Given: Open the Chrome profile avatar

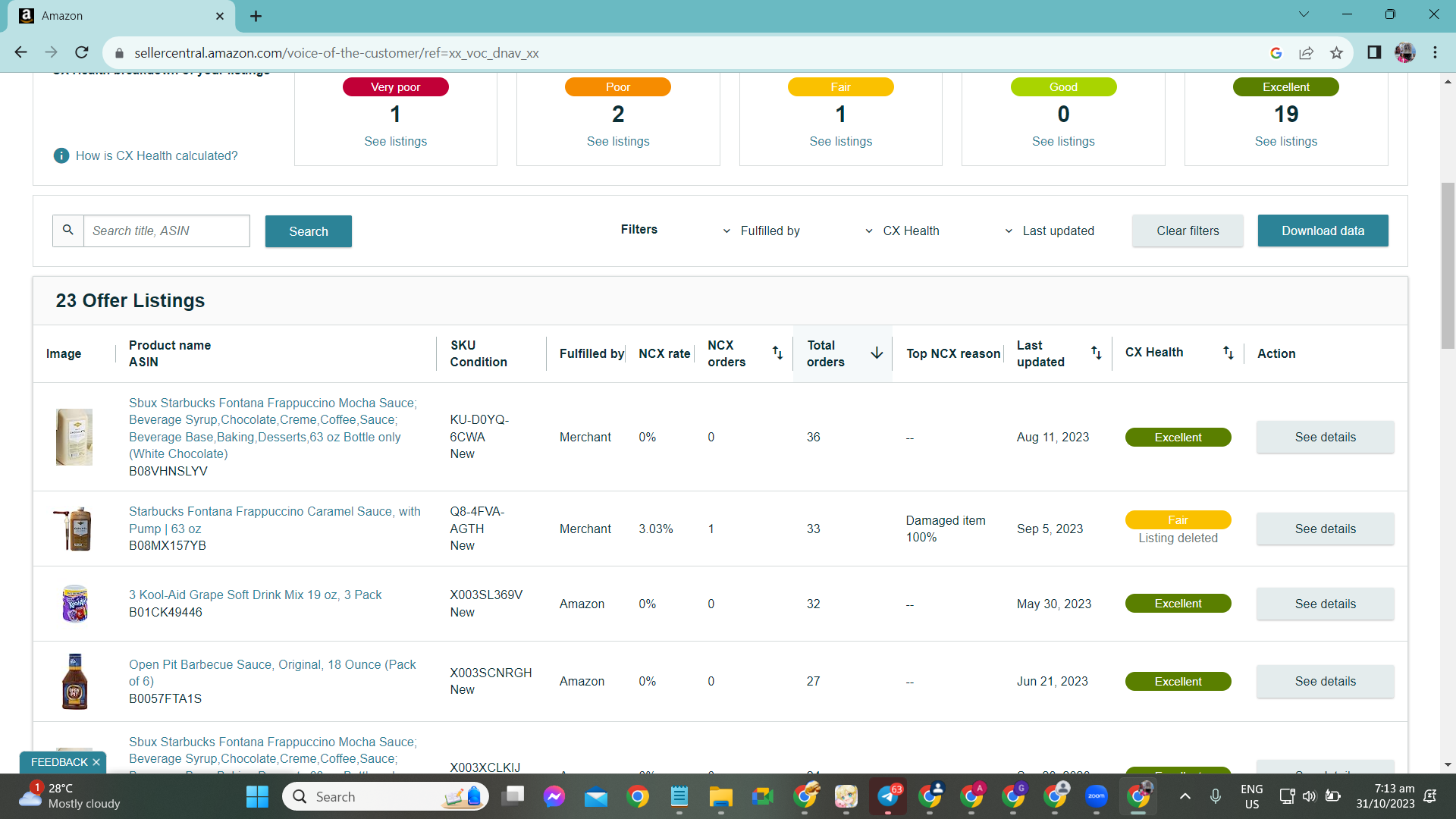Looking at the screenshot, I should point(1405,52).
